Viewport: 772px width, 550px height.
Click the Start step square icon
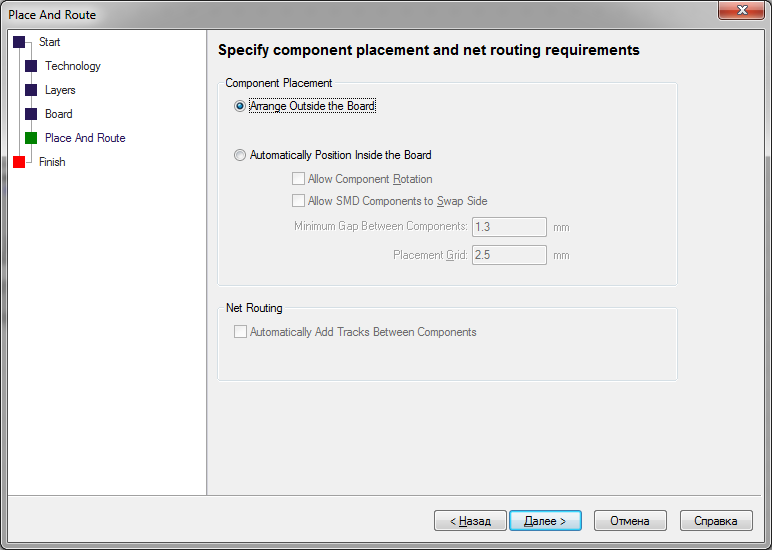click(19, 42)
